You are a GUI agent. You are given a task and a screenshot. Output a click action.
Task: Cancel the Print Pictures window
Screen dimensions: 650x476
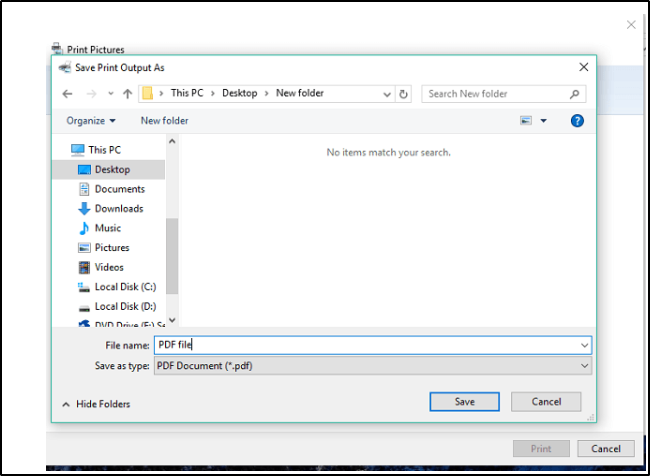pyautogui.click(x=606, y=449)
